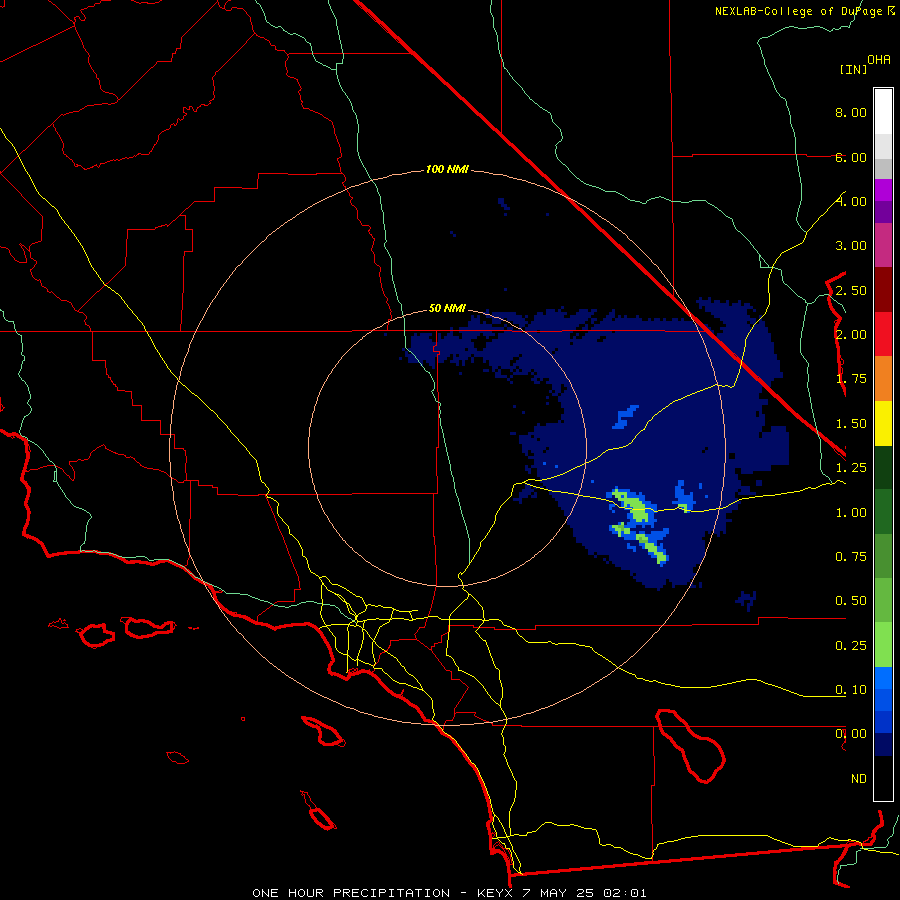This screenshot has height=900, width=900.
Task: Select the pink swatch beside 3.00
Action: click(x=883, y=245)
